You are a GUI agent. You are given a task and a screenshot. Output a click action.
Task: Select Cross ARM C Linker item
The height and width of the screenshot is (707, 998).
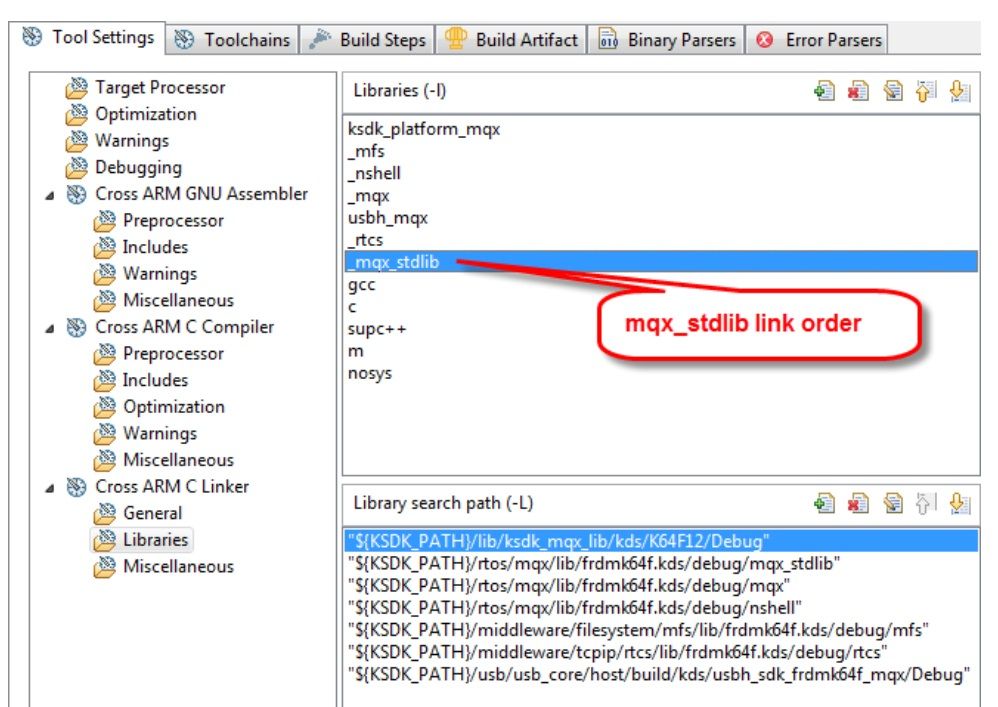pyautogui.click(x=157, y=487)
